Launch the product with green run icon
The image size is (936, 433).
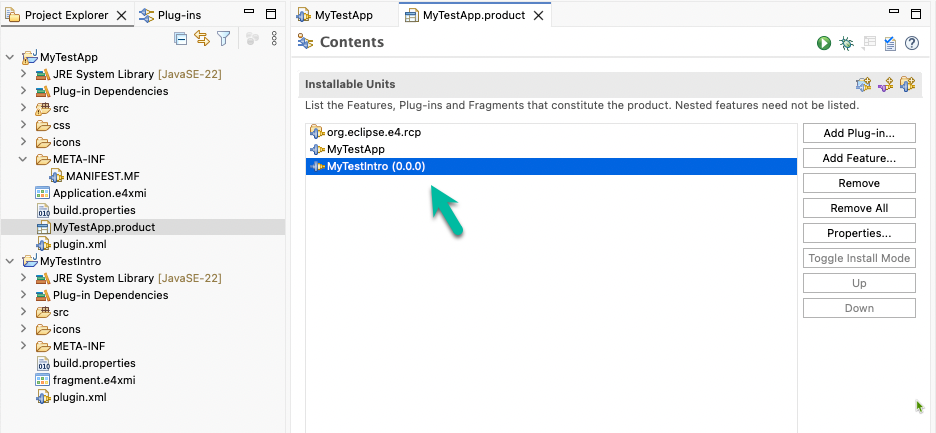click(x=824, y=43)
